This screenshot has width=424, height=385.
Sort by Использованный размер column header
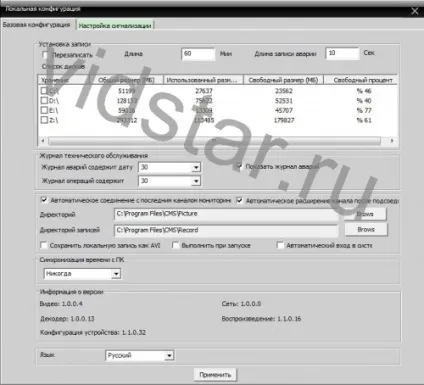click(203, 80)
